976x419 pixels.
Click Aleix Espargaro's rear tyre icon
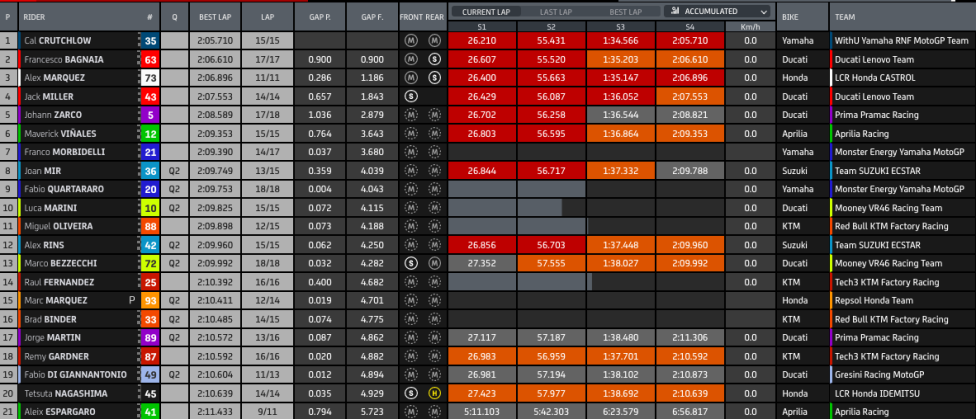click(434, 412)
